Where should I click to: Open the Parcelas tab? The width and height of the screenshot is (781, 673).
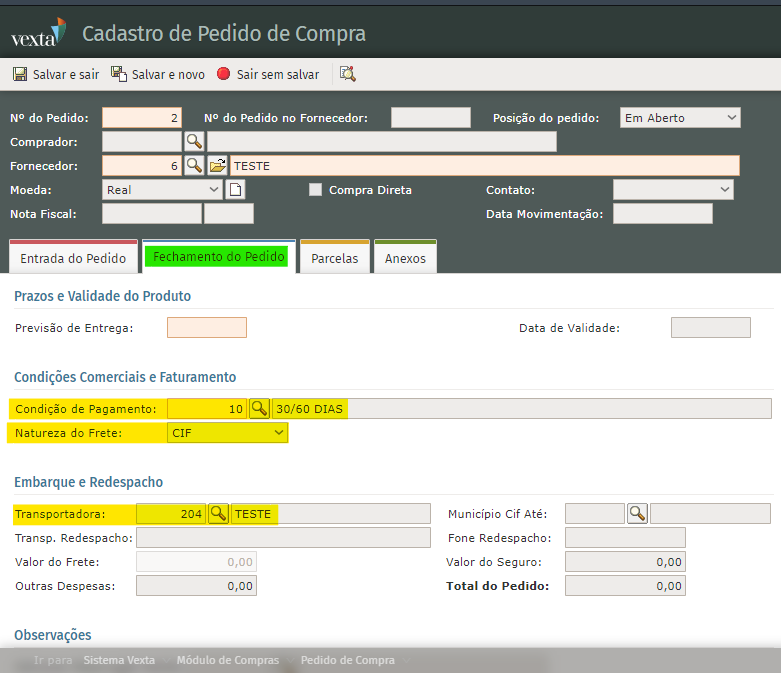335,258
